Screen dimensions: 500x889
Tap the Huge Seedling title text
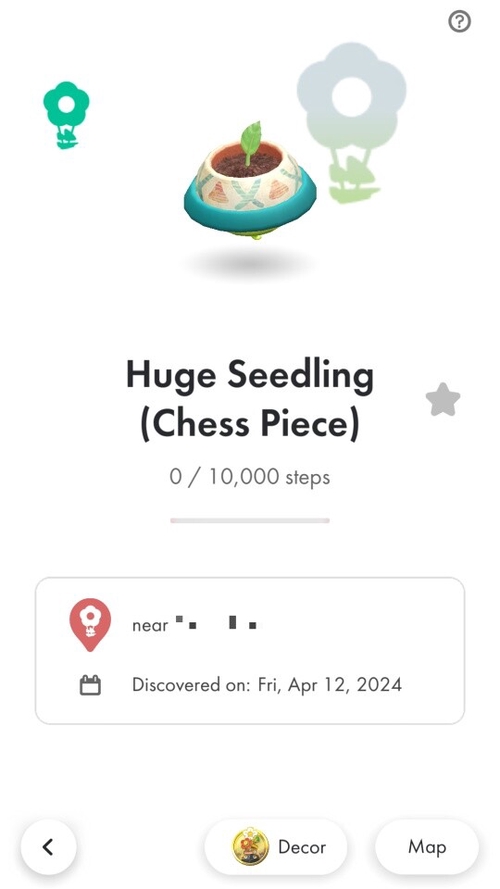click(250, 400)
